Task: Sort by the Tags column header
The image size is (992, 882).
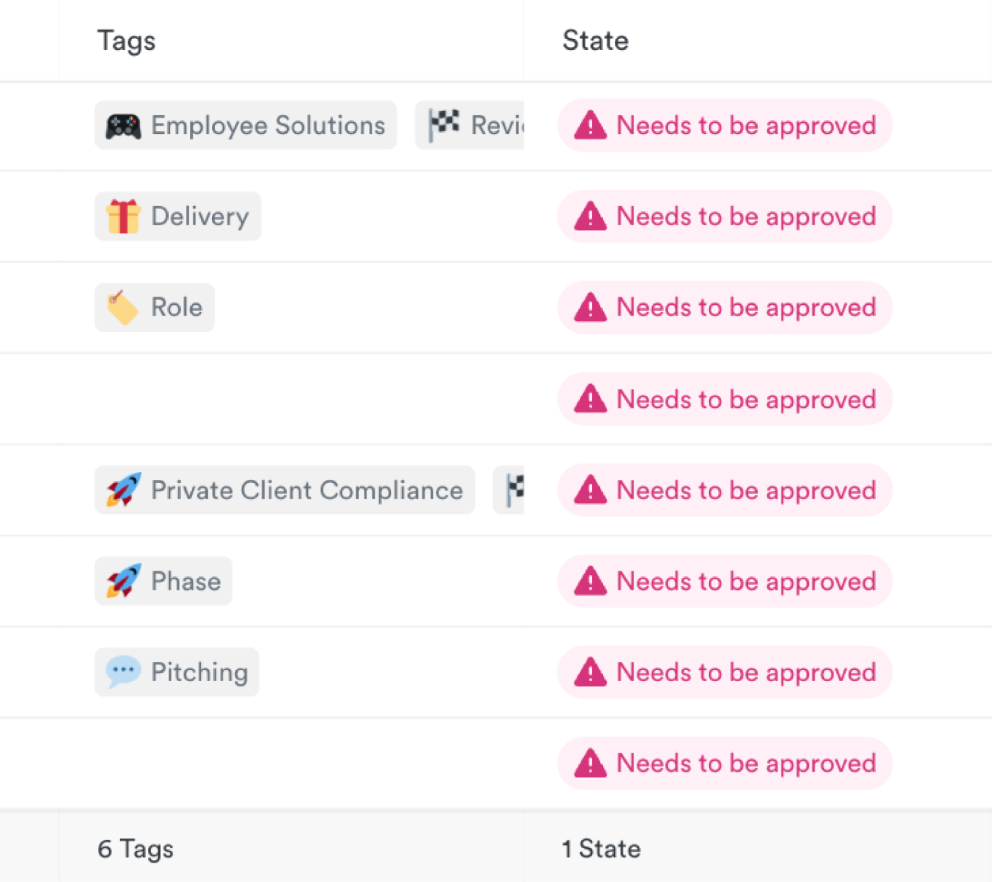Action: click(x=126, y=41)
